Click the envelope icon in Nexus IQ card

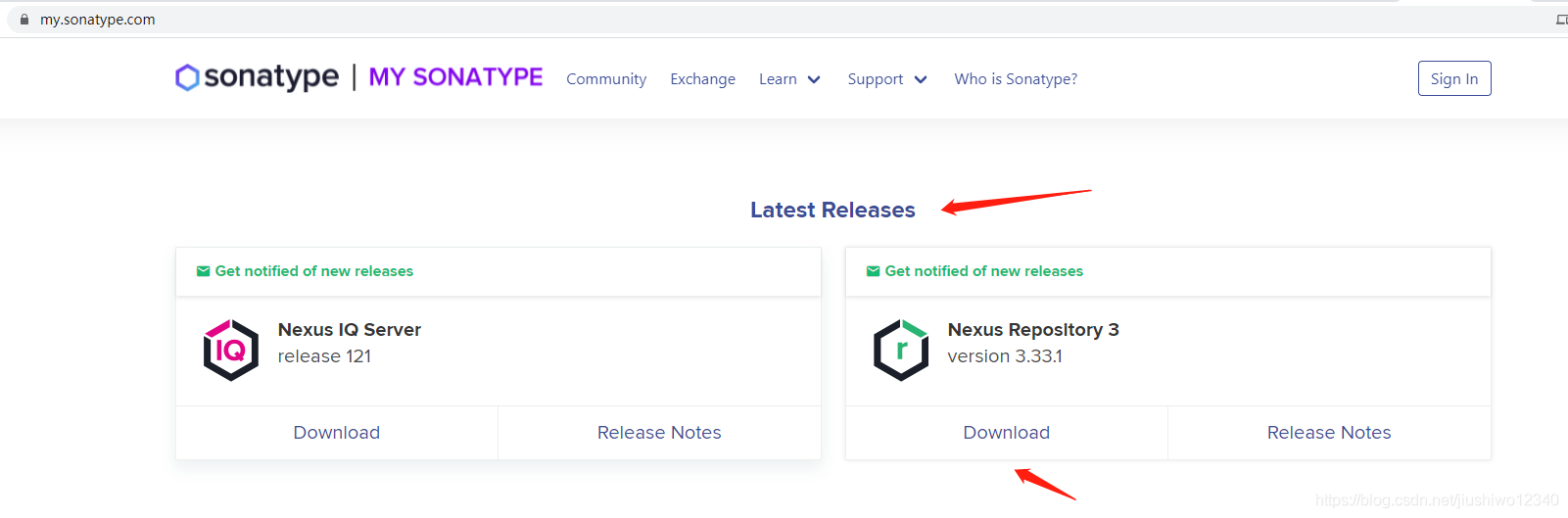tap(203, 271)
